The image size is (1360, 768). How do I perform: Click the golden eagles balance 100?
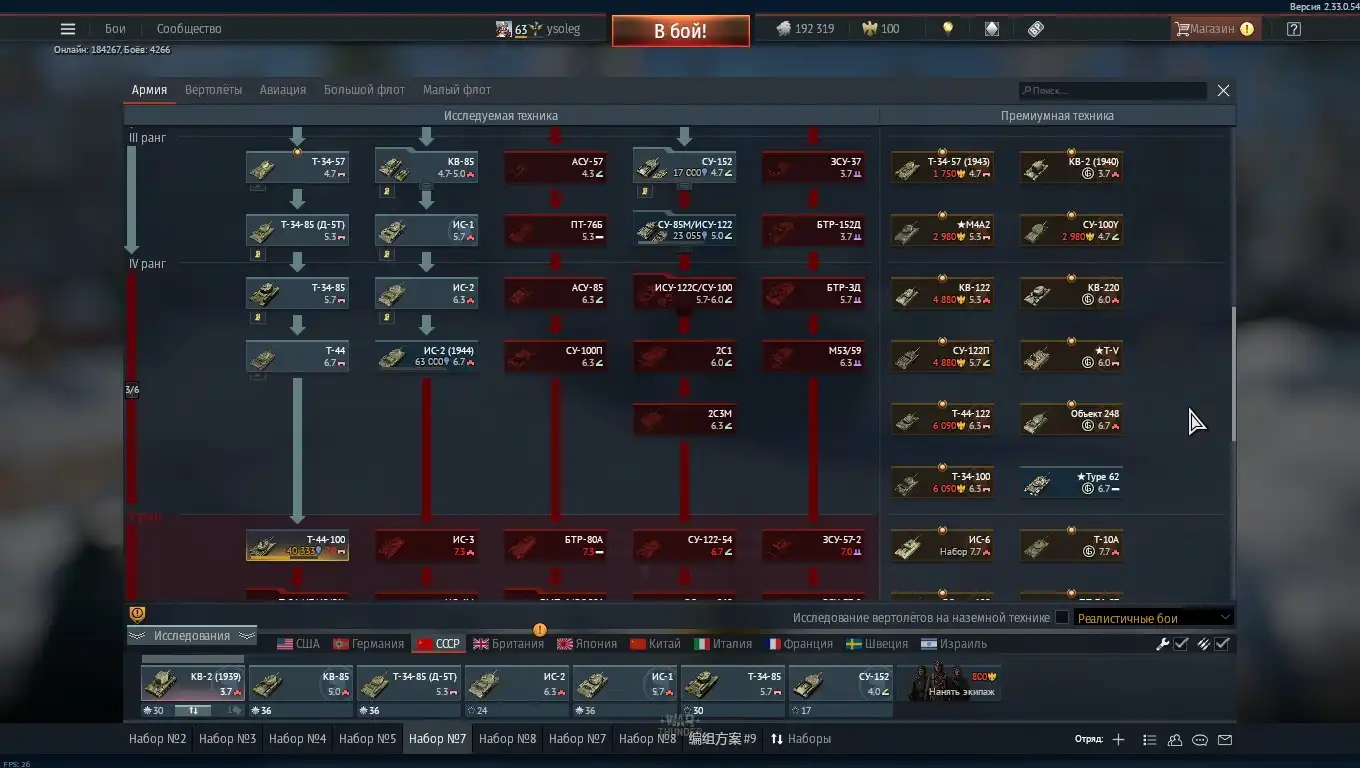pos(881,29)
